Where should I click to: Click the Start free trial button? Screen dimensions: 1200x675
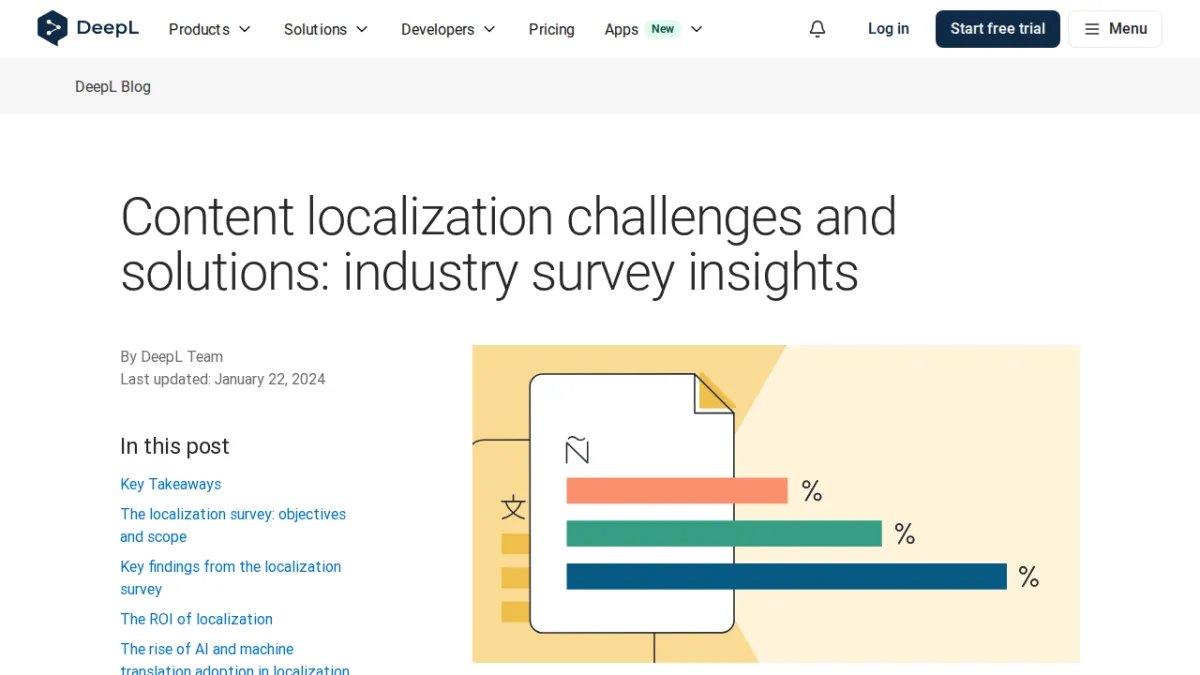(997, 29)
